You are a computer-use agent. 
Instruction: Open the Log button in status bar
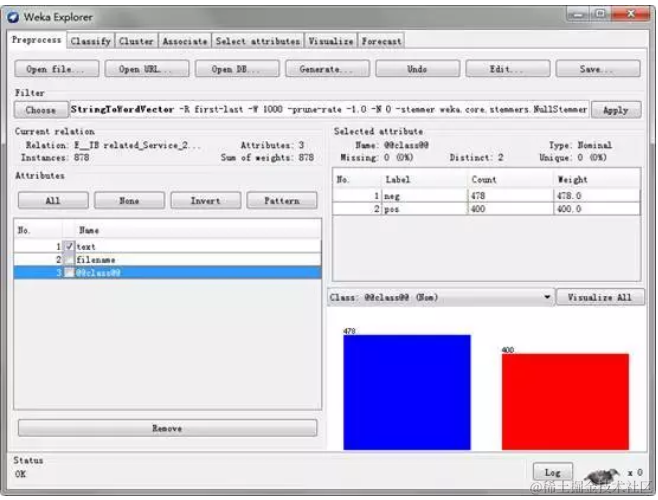[x=553, y=472]
